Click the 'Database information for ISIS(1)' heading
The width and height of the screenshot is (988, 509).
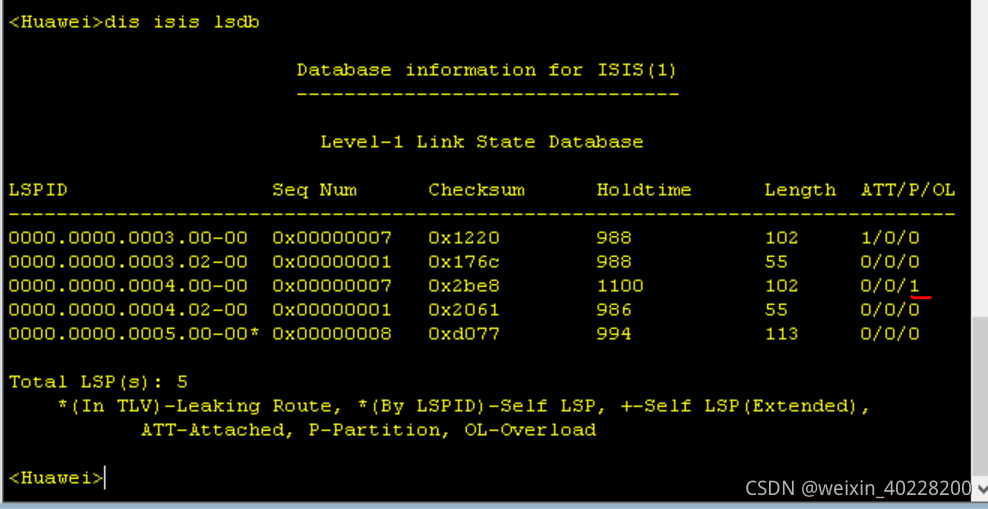486,70
